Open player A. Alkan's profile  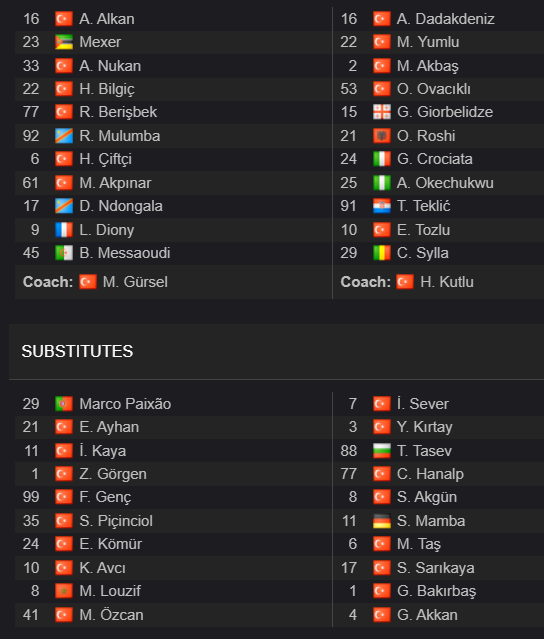[107, 19]
